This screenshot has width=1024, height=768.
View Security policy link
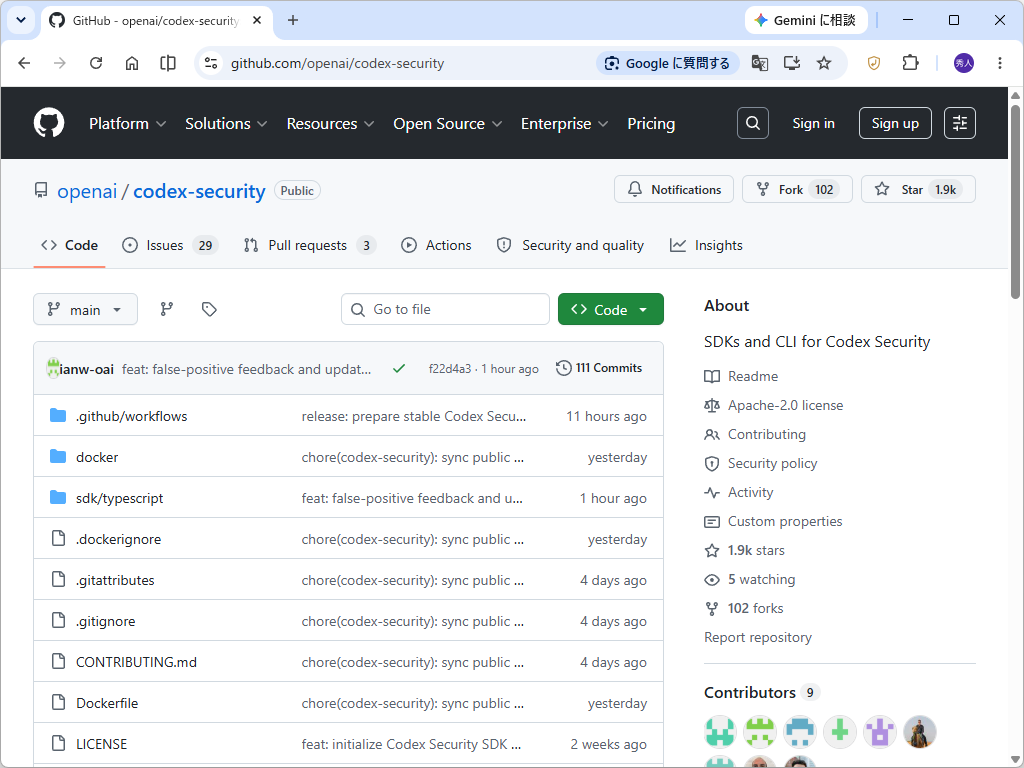click(772, 463)
